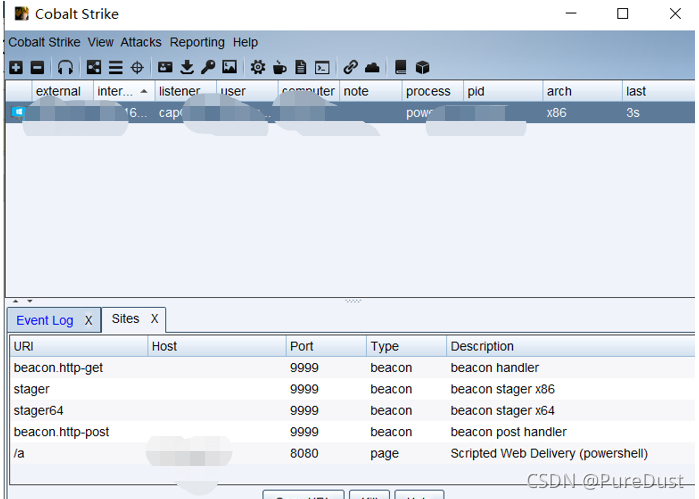Select the beacon.http-post site row
Viewport: 699px width, 499px height.
point(352,432)
